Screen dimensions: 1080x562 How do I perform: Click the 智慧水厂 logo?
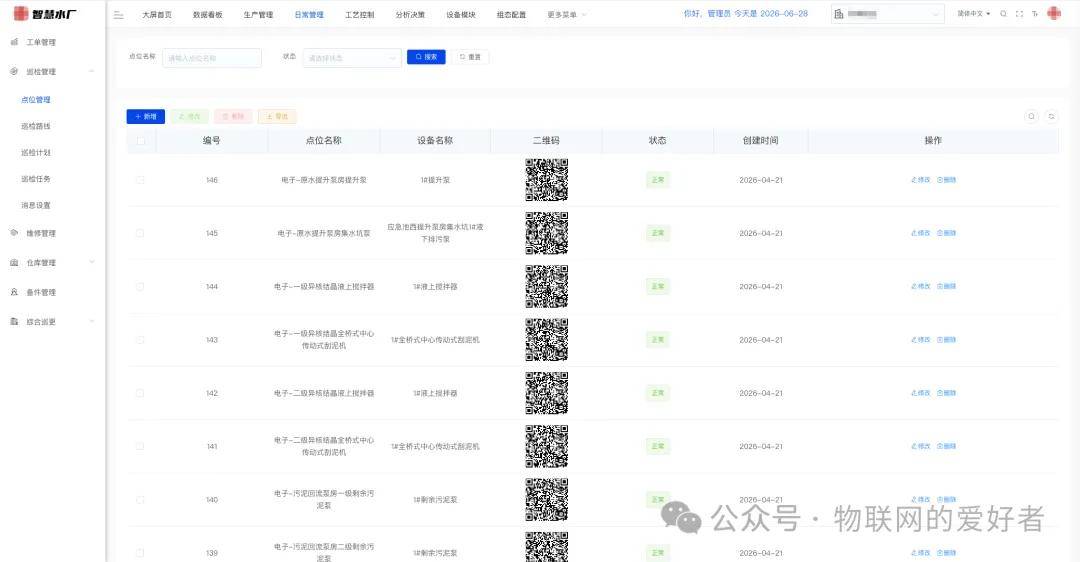coord(45,13)
